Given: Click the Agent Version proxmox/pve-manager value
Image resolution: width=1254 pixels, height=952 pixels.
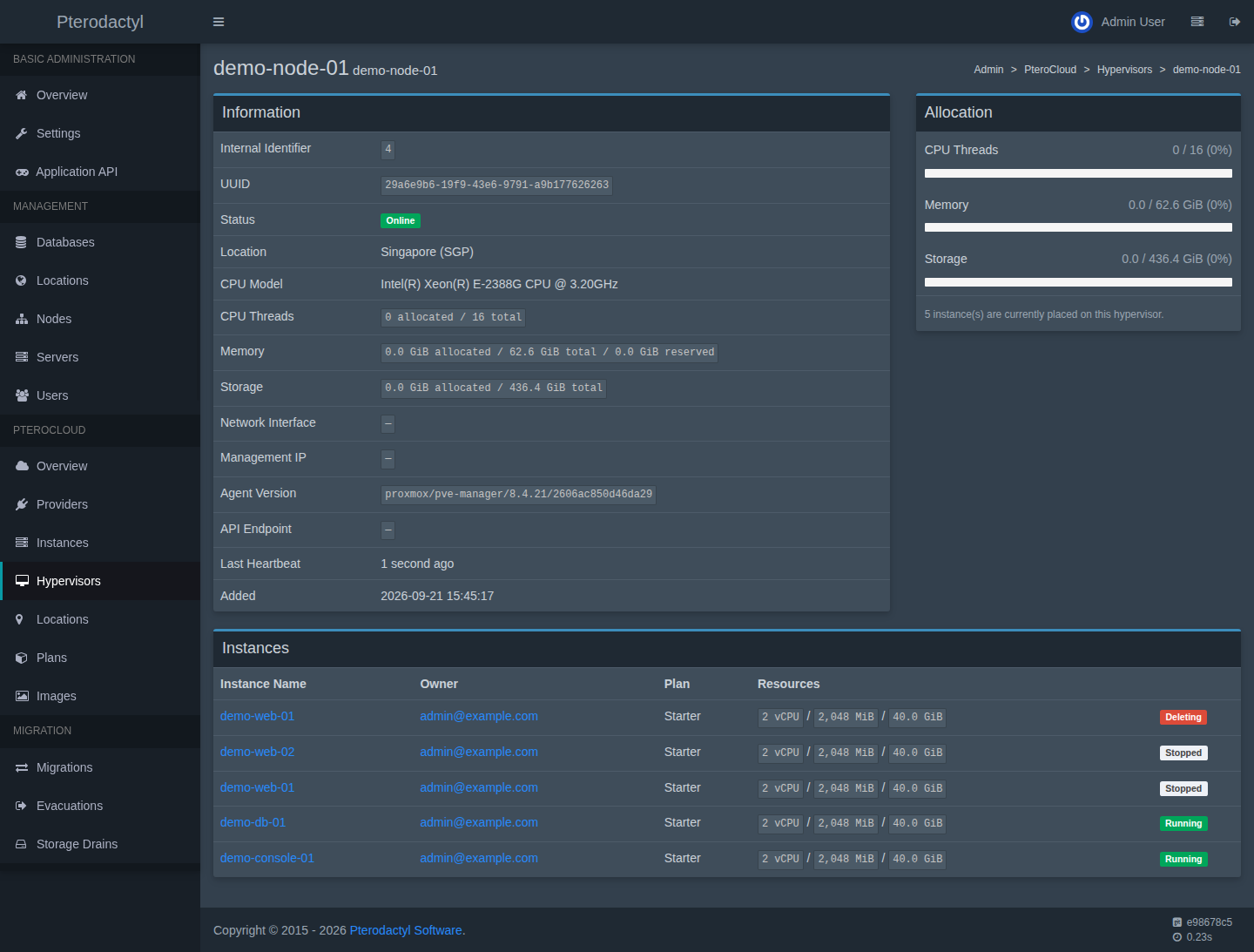Looking at the screenshot, I should (518, 494).
